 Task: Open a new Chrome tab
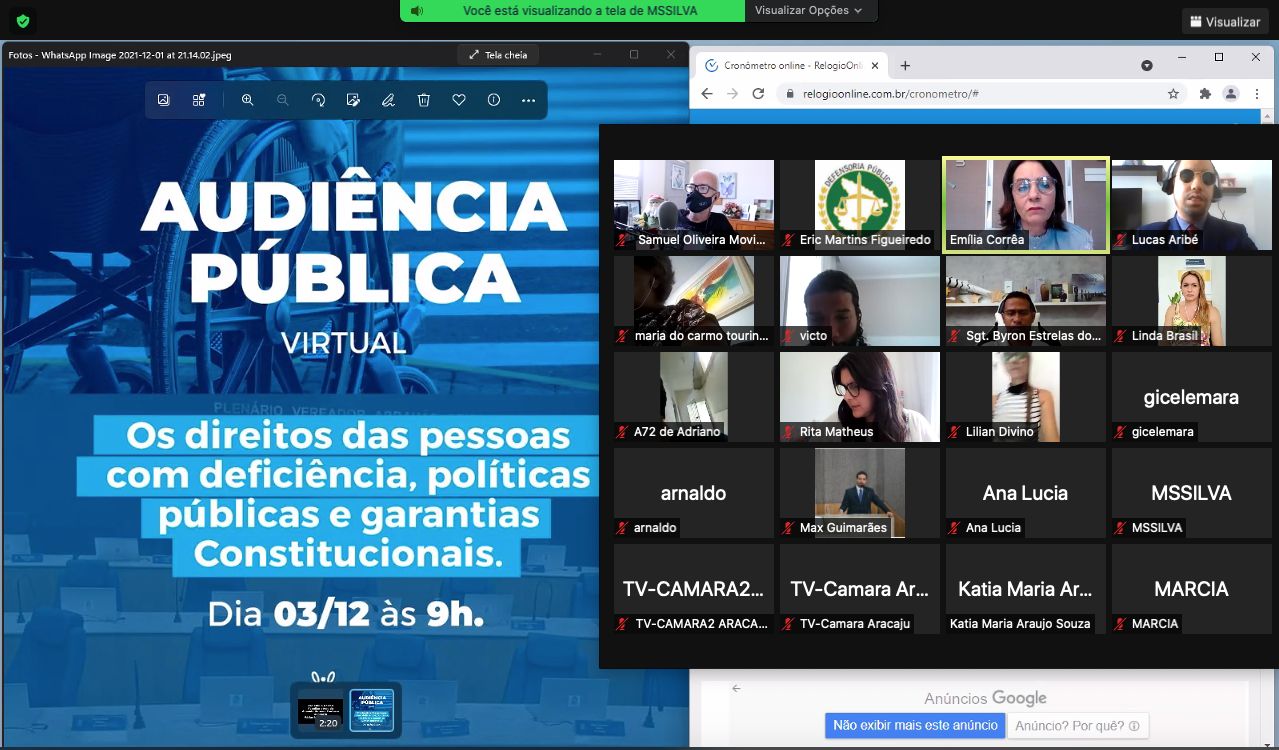(905, 66)
